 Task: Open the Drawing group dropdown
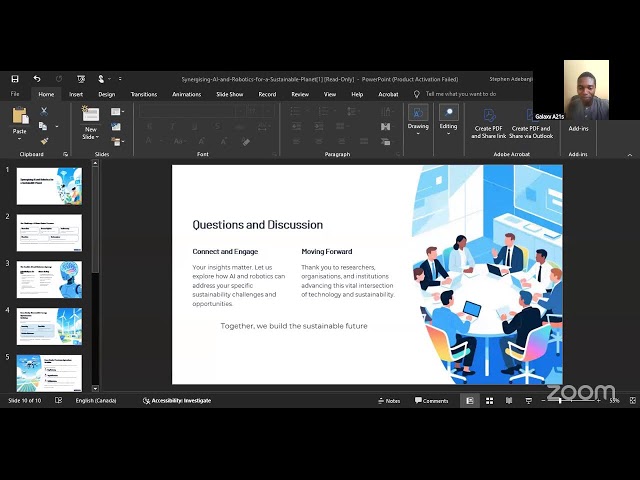coord(418,120)
